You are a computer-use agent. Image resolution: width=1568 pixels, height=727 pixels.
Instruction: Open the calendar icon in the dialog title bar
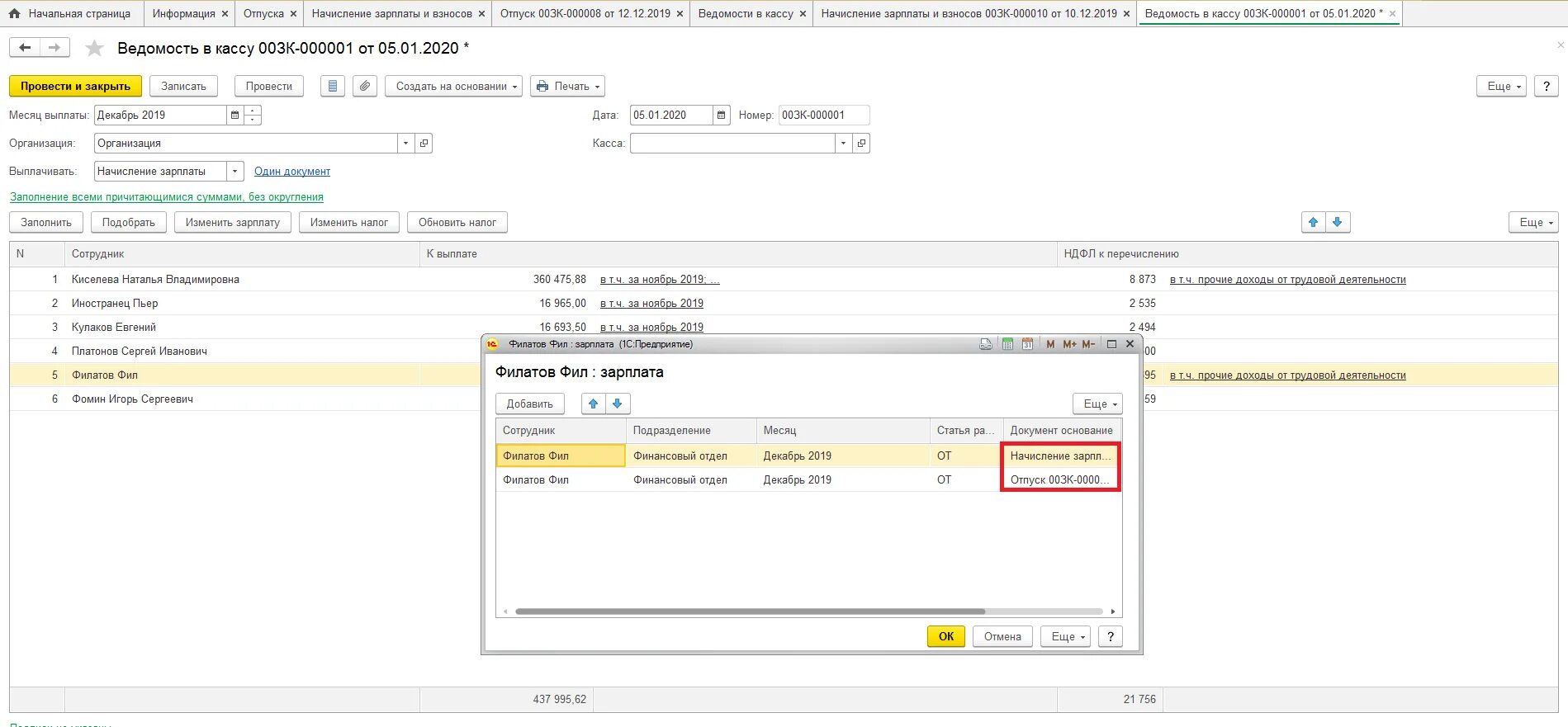tap(1027, 344)
